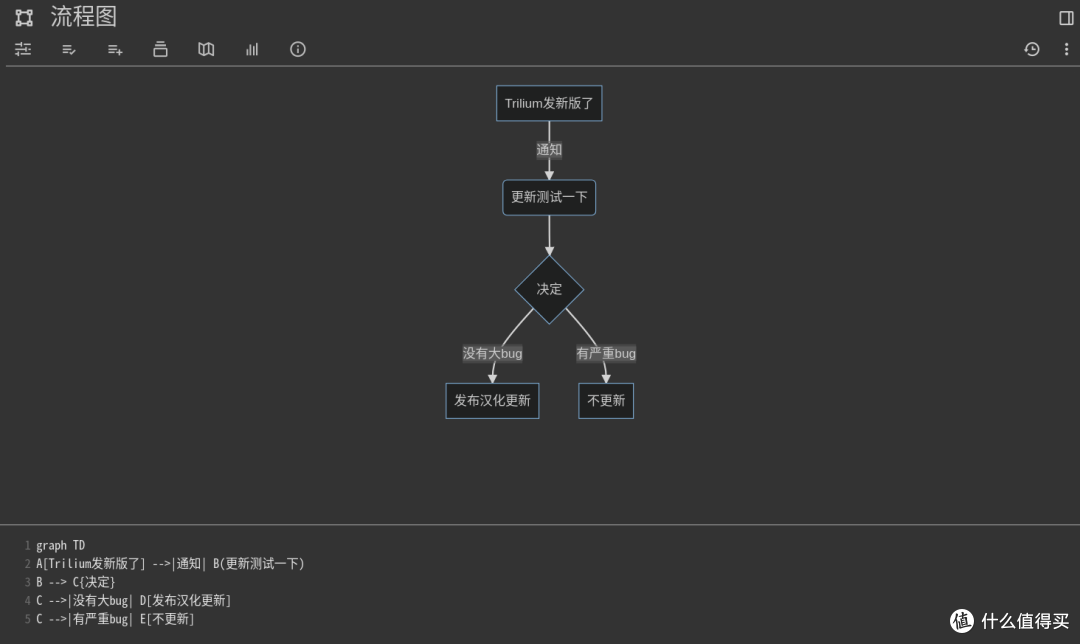
Task: Click code line starting A[Trilium发新版了]
Action: [x=170, y=563]
